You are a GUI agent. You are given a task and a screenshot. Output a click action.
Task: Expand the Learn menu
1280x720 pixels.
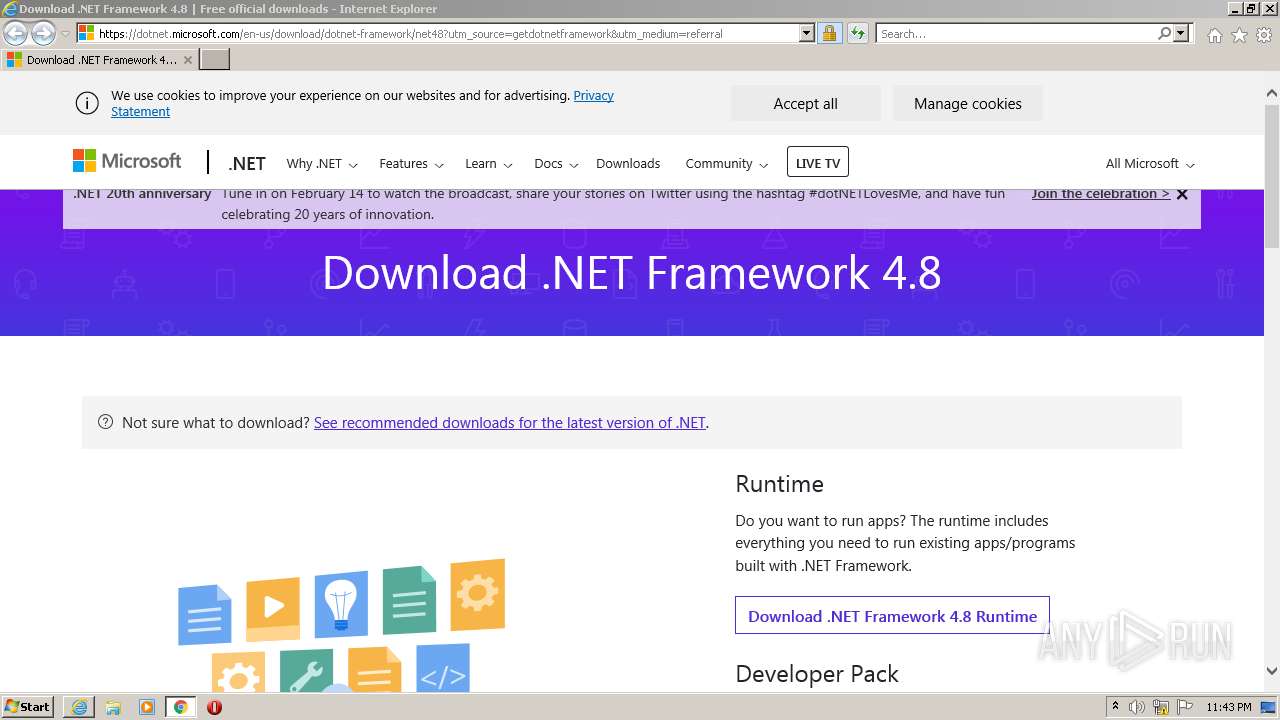(x=489, y=164)
